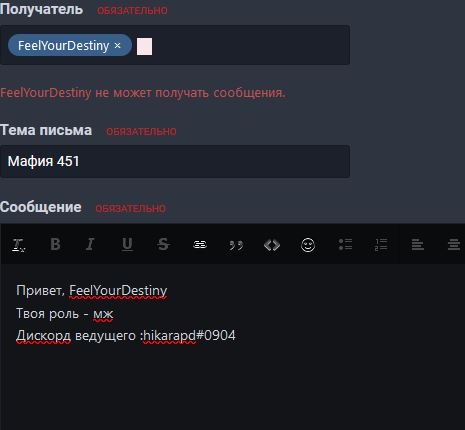Insert a quote block
Viewport: 465px width, 430px height.
(236, 246)
